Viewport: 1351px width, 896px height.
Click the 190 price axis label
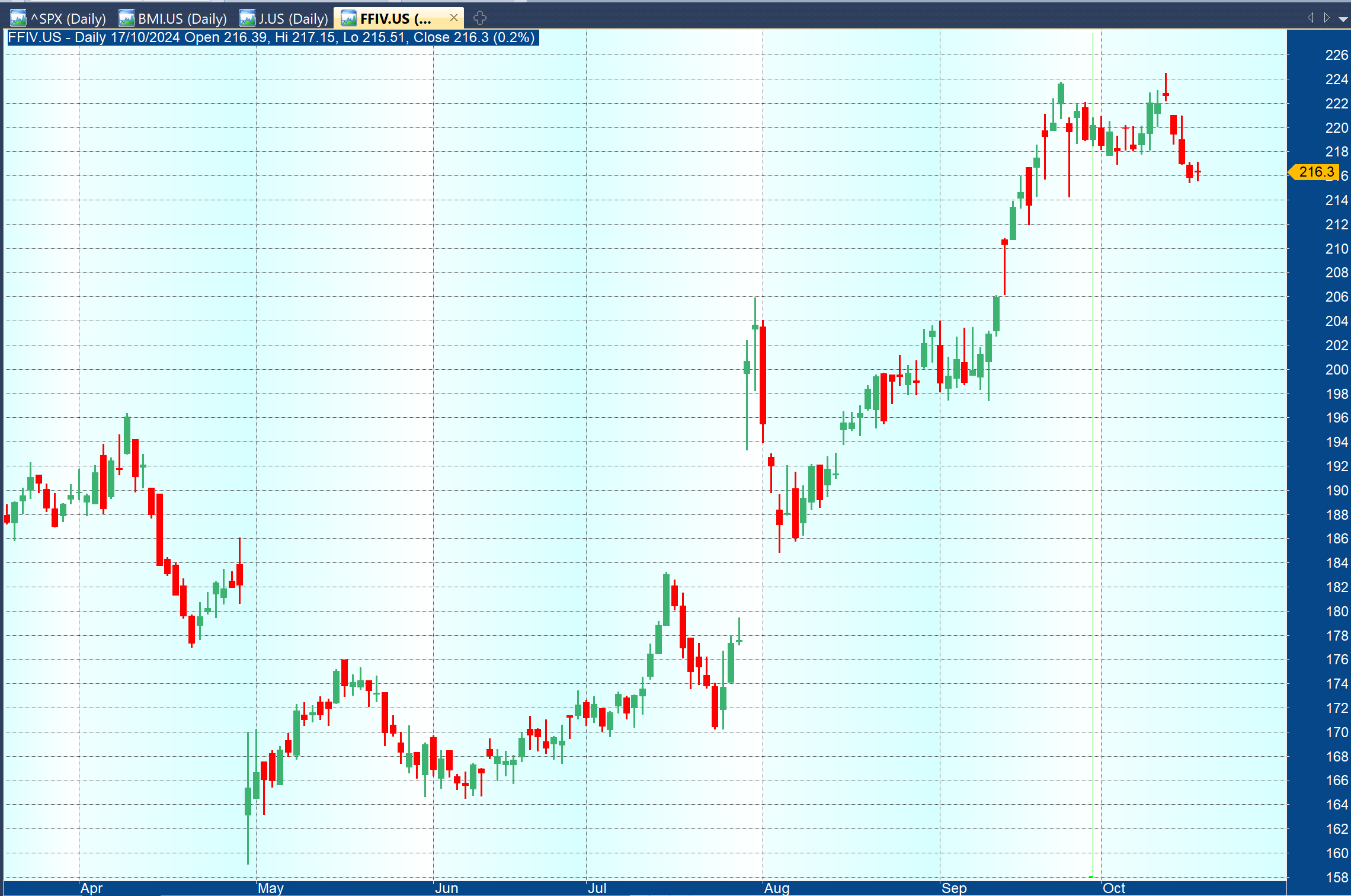pos(1336,491)
